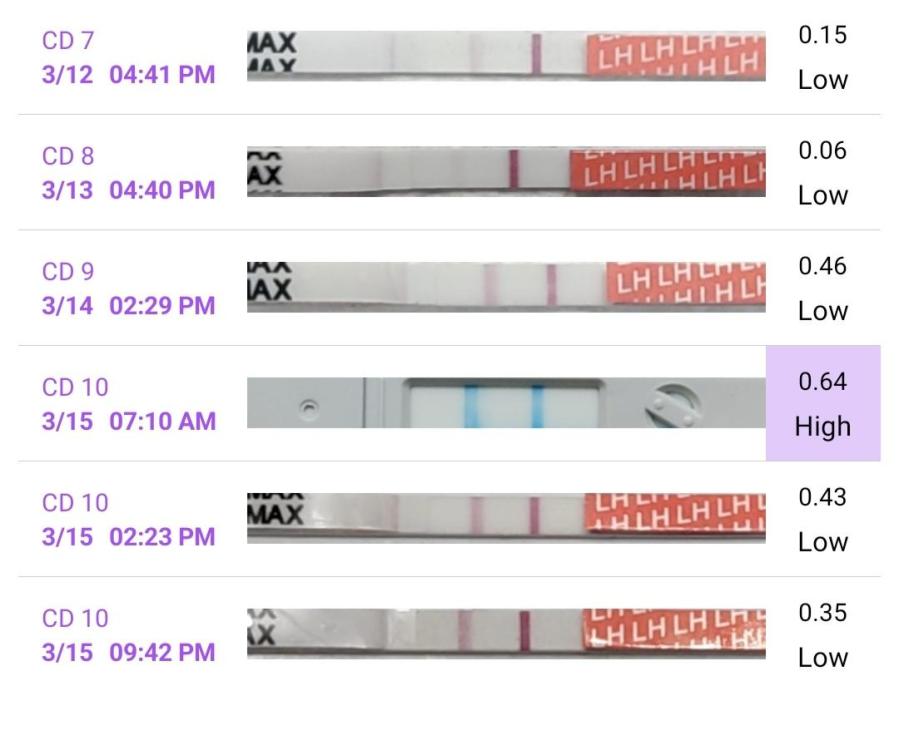Click the 0.43 ratio reading
This screenshot has height=750, width=899.
[822, 497]
